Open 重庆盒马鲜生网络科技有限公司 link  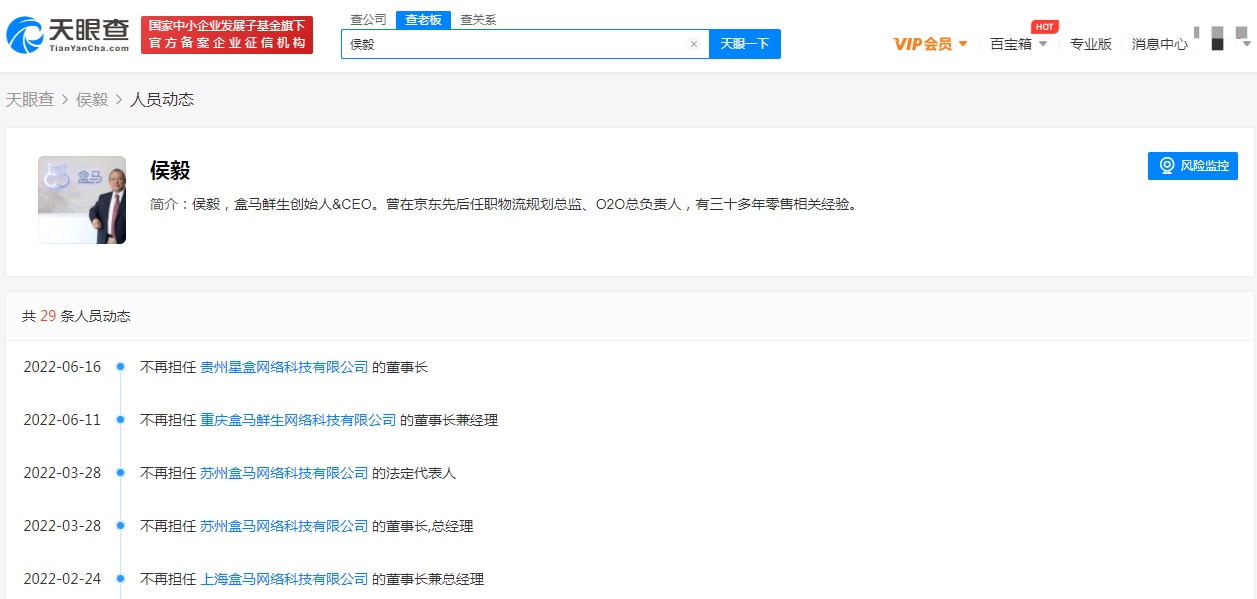point(298,420)
